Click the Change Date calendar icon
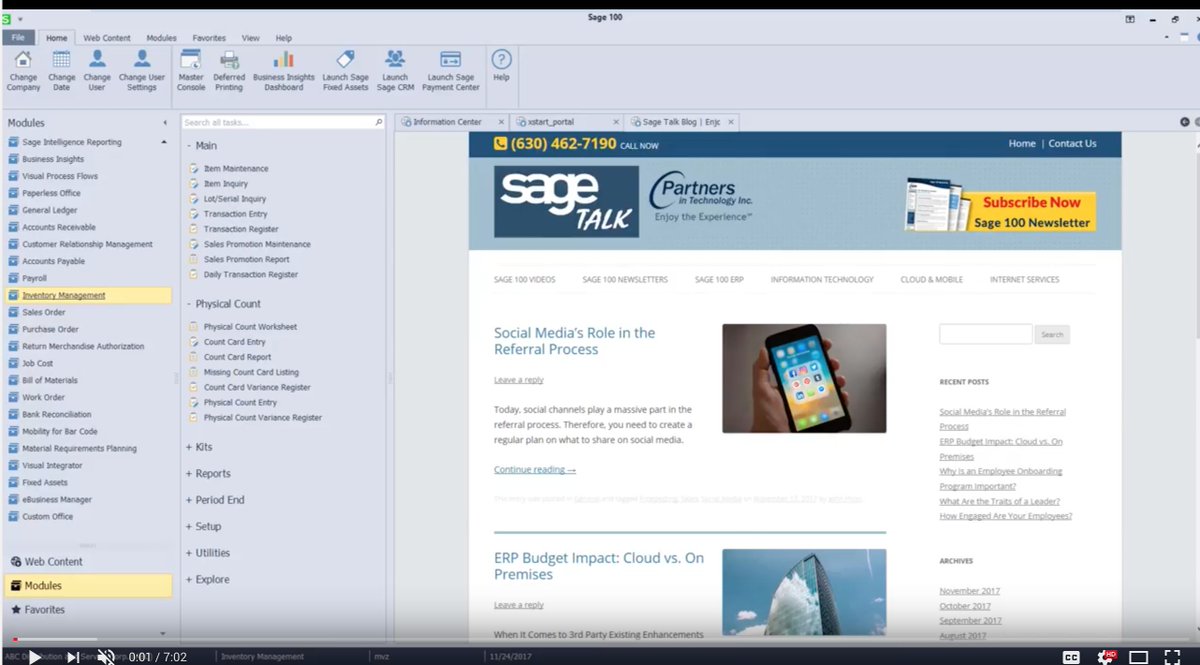Image resolution: width=1200 pixels, height=665 pixels. (x=61, y=59)
